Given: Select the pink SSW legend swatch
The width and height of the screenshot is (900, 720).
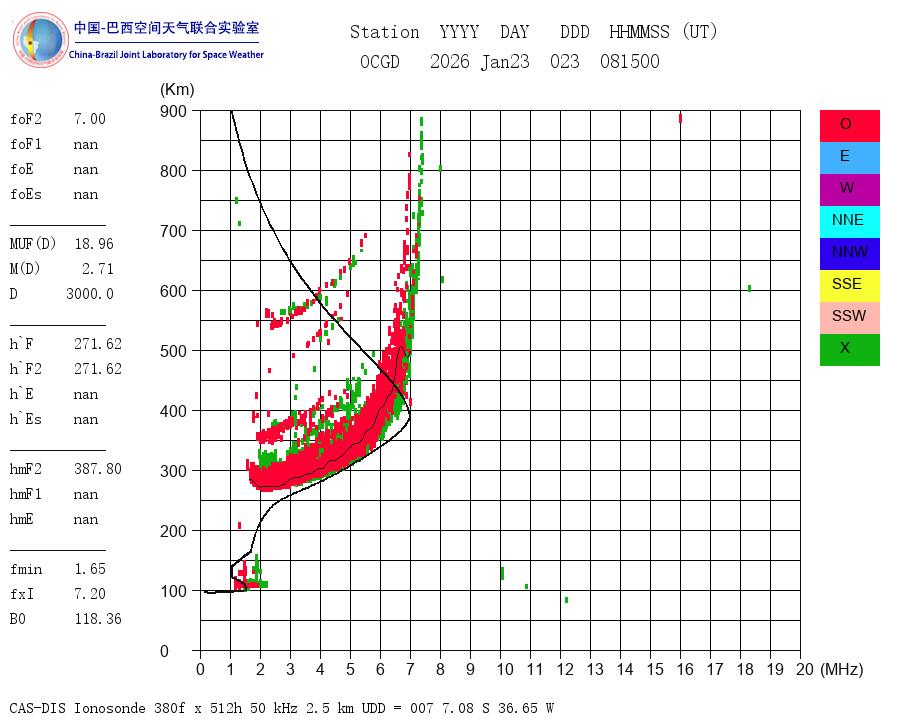Looking at the screenshot, I should point(849,318).
